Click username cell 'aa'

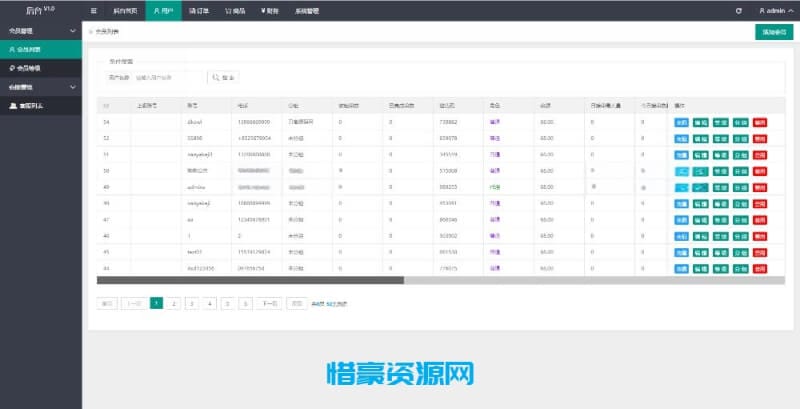coord(190,220)
